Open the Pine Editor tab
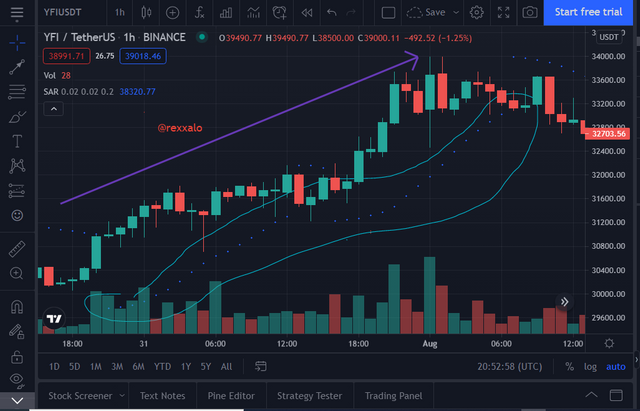Screen dimensions: 640x411 pos(231,395)
